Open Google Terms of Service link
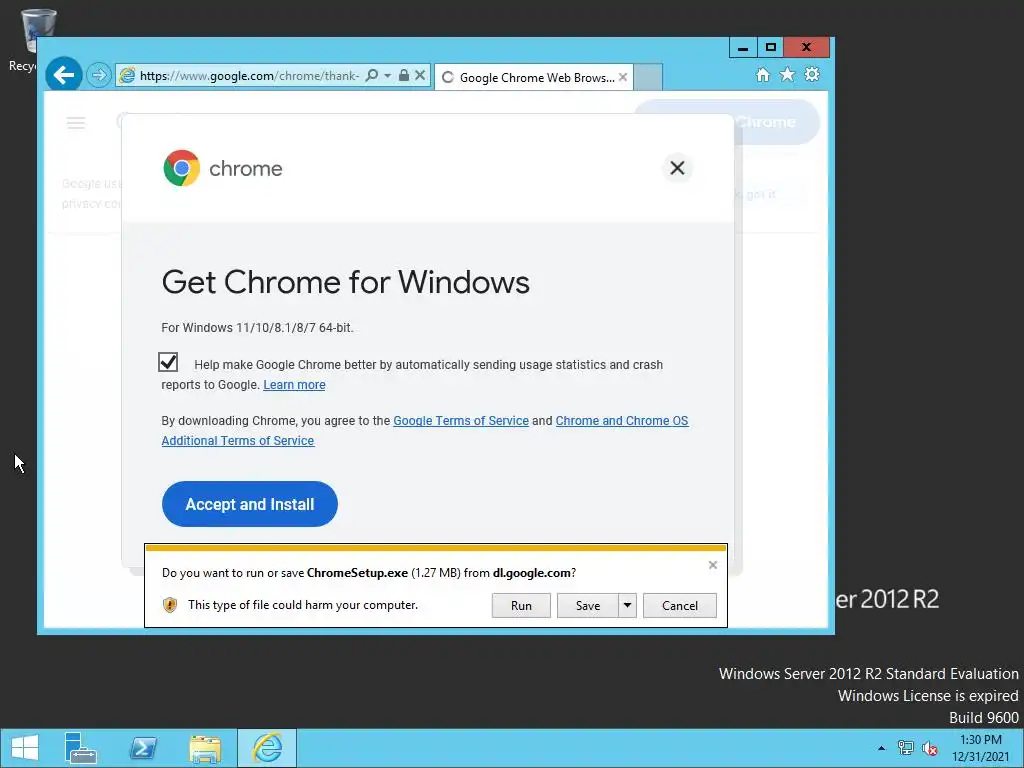The height and width of the screenshot is (768, 1024). [461, 421]
